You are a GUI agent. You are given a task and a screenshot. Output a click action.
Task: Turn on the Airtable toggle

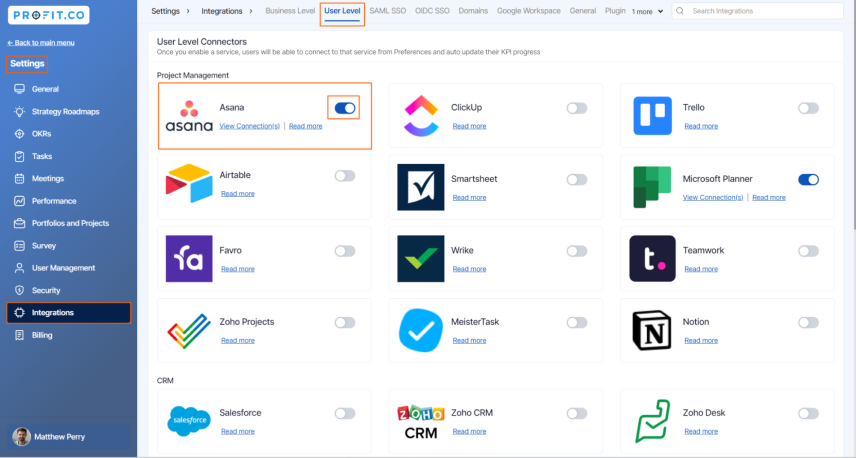click(345, 176)
